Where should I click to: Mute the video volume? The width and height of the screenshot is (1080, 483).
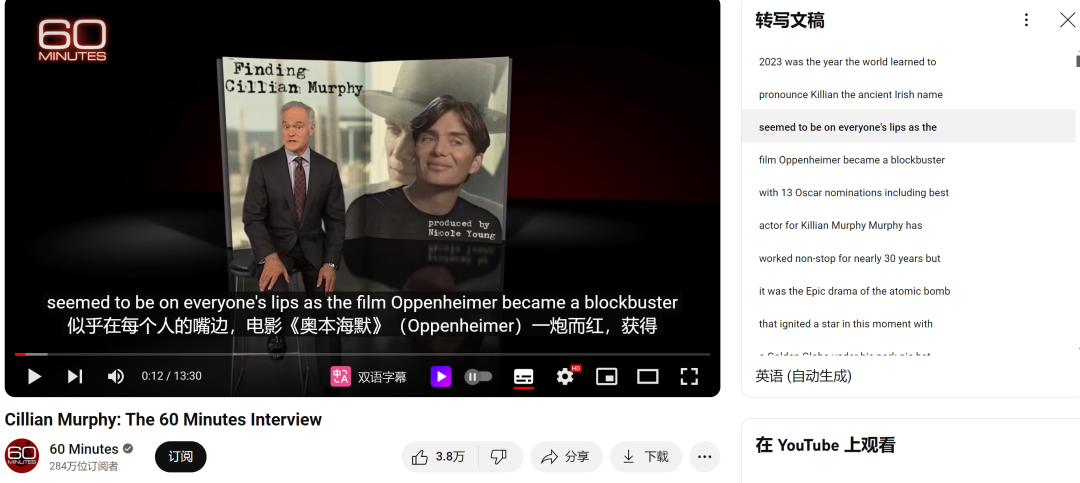116,376
